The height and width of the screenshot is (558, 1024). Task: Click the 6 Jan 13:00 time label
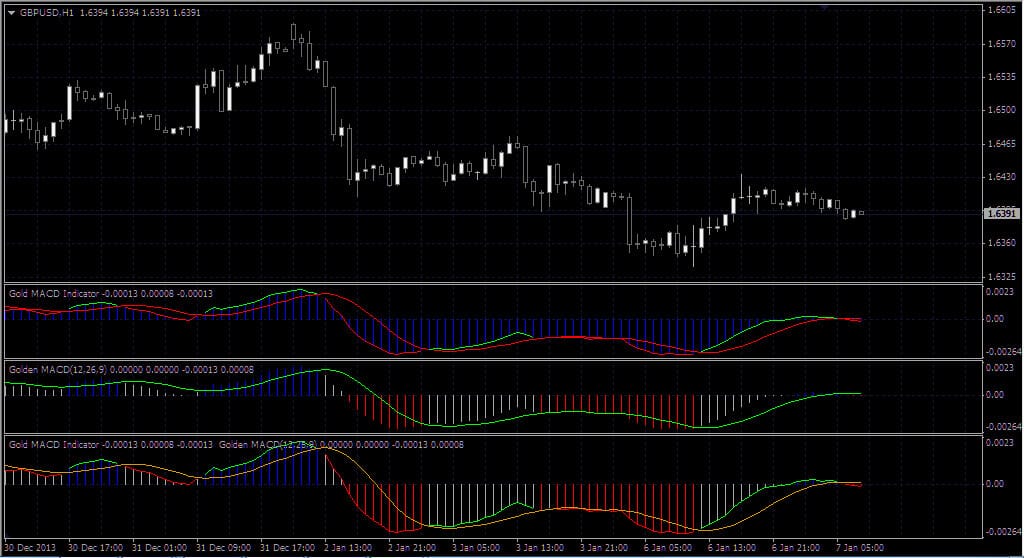tap(730, 548)
